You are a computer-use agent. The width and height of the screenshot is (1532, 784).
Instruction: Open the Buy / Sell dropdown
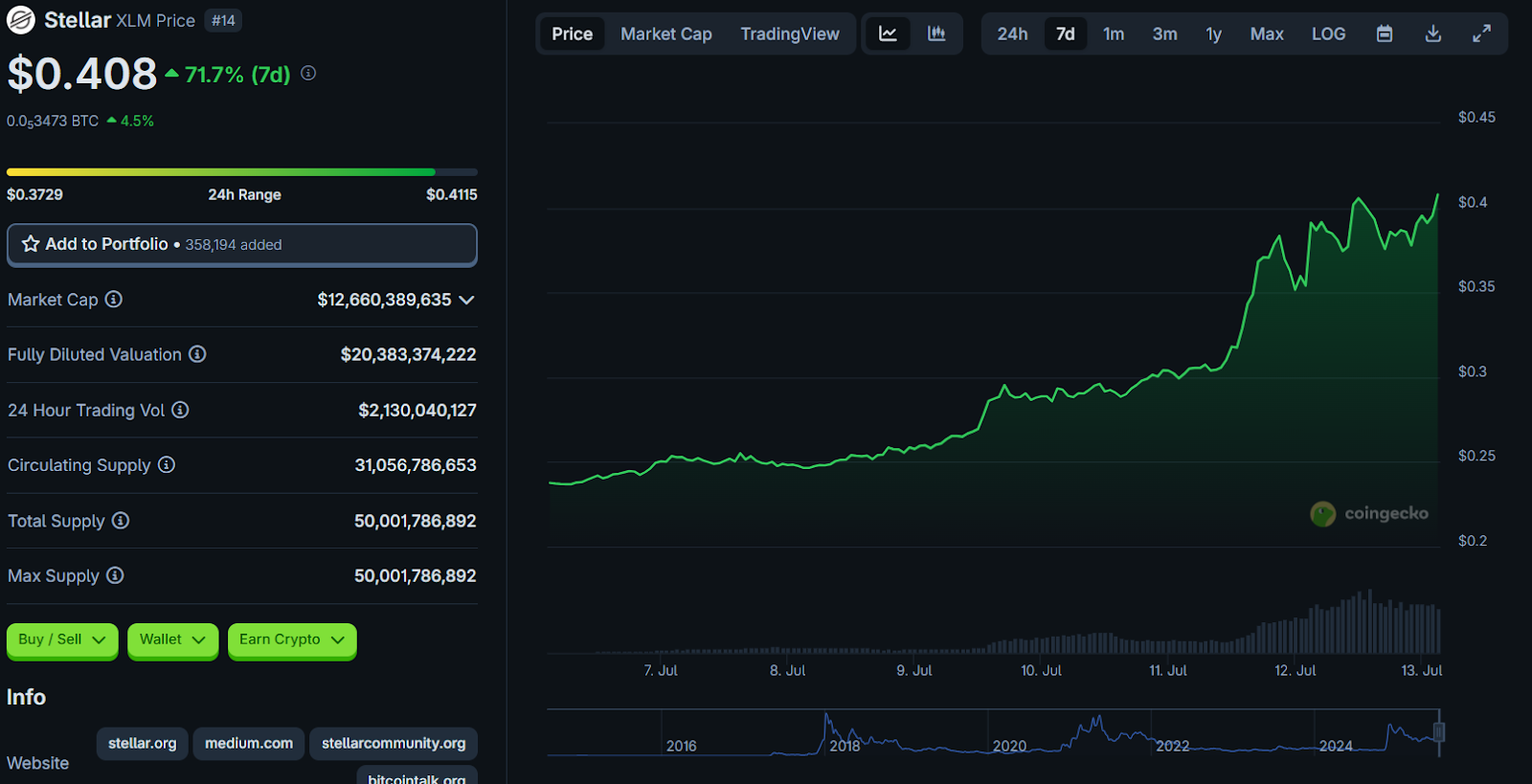62,639
